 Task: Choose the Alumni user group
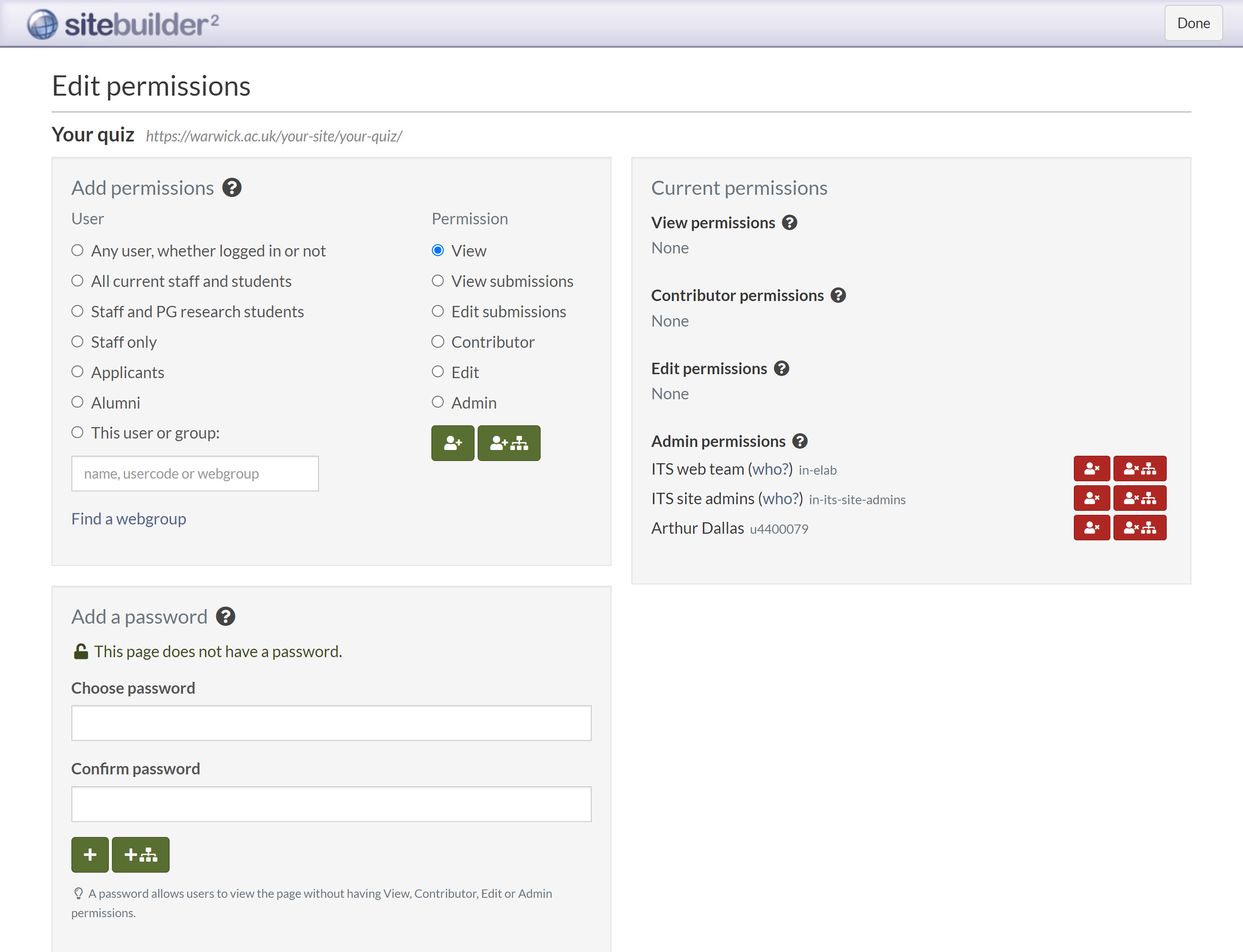tap(78, 402)
